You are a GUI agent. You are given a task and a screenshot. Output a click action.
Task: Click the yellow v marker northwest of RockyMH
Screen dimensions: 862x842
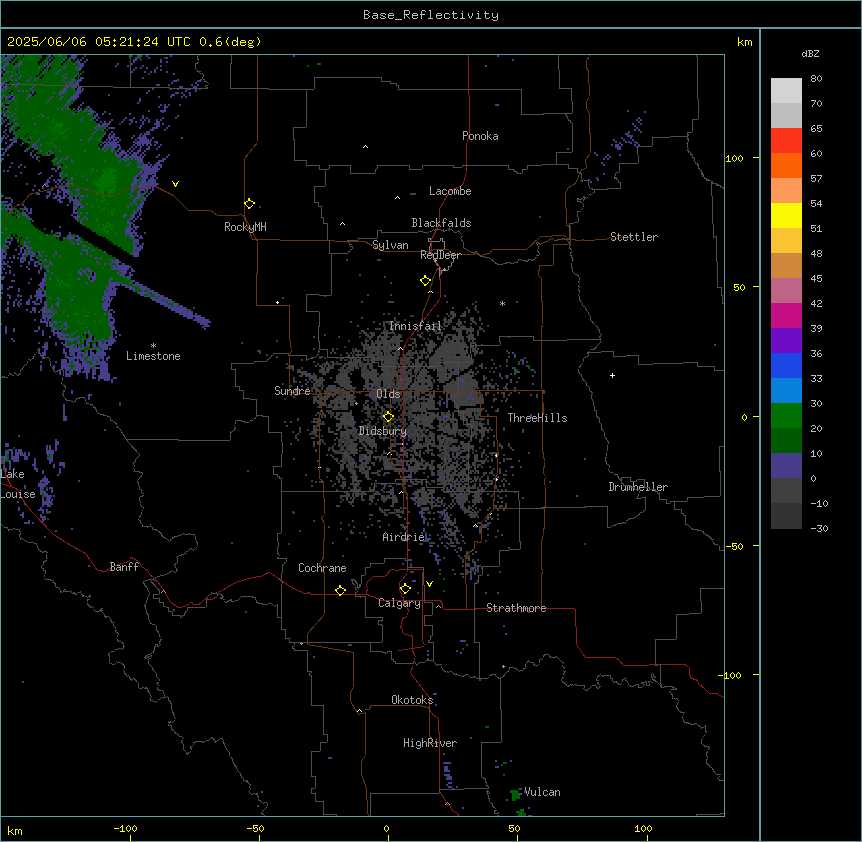point(175,184)
